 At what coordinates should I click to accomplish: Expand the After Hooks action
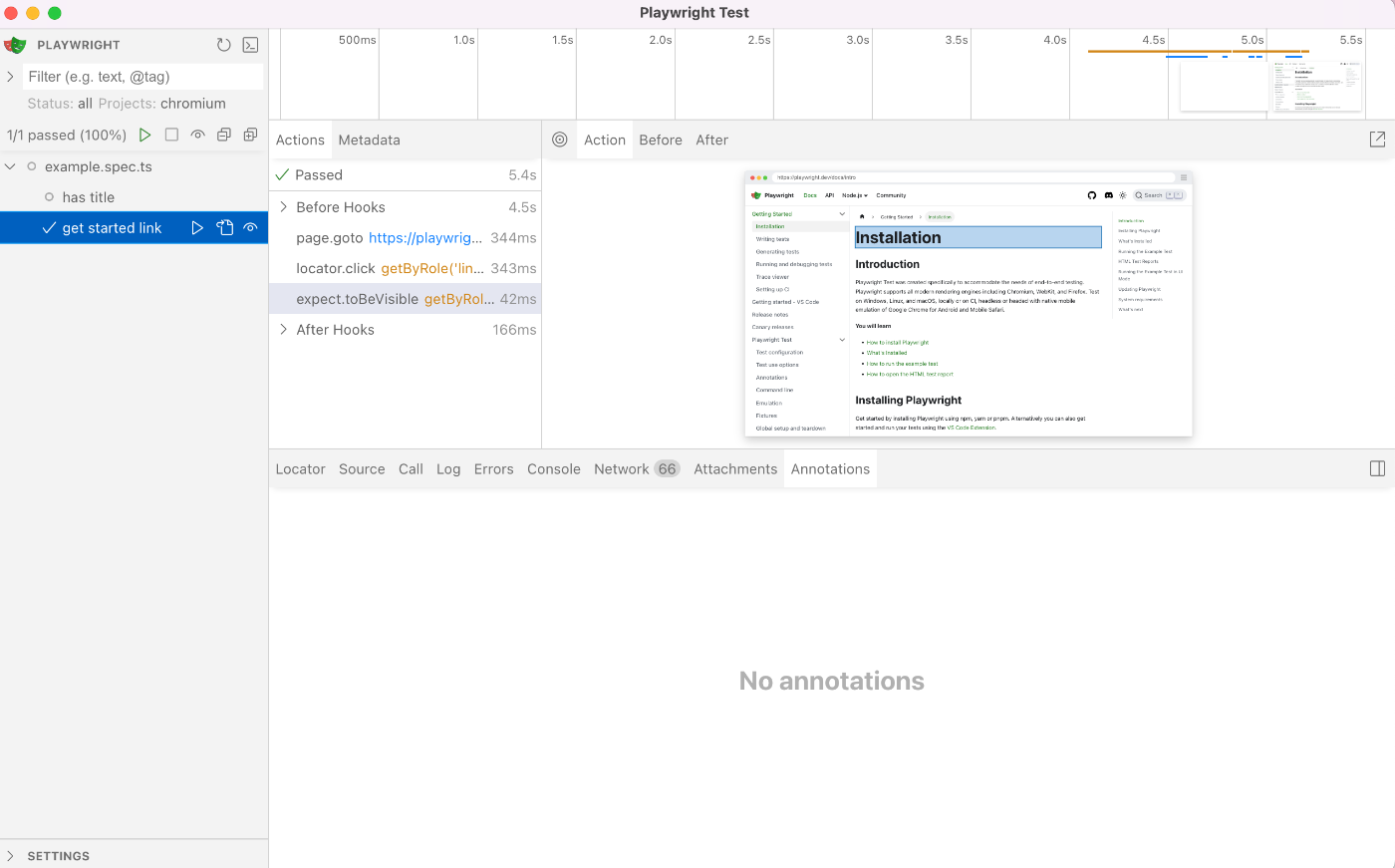[x=284, y=330]
